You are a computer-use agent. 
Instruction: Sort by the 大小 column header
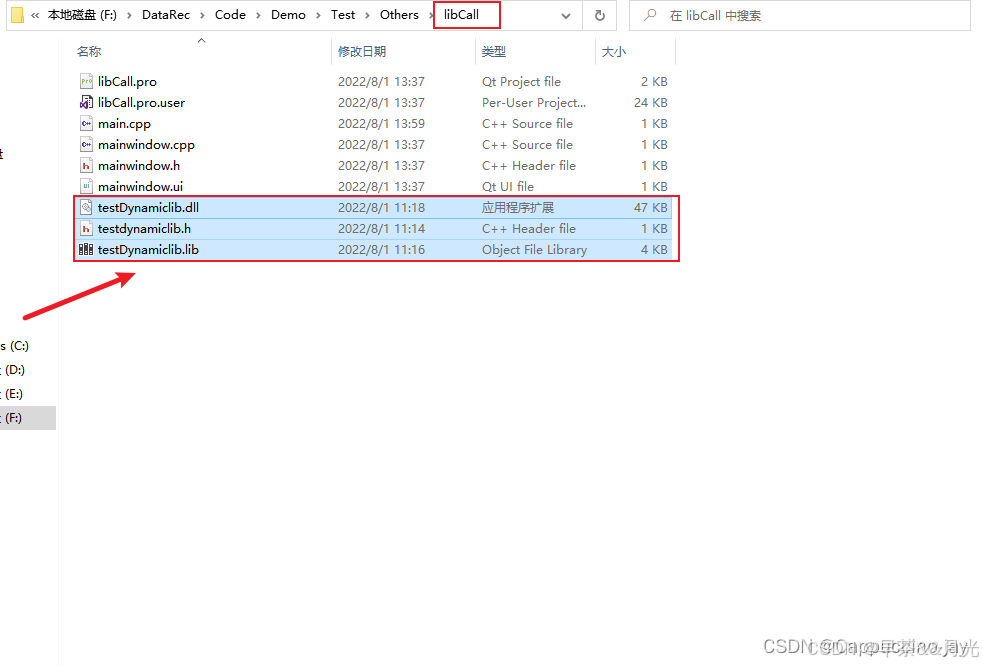click(636, 51)
